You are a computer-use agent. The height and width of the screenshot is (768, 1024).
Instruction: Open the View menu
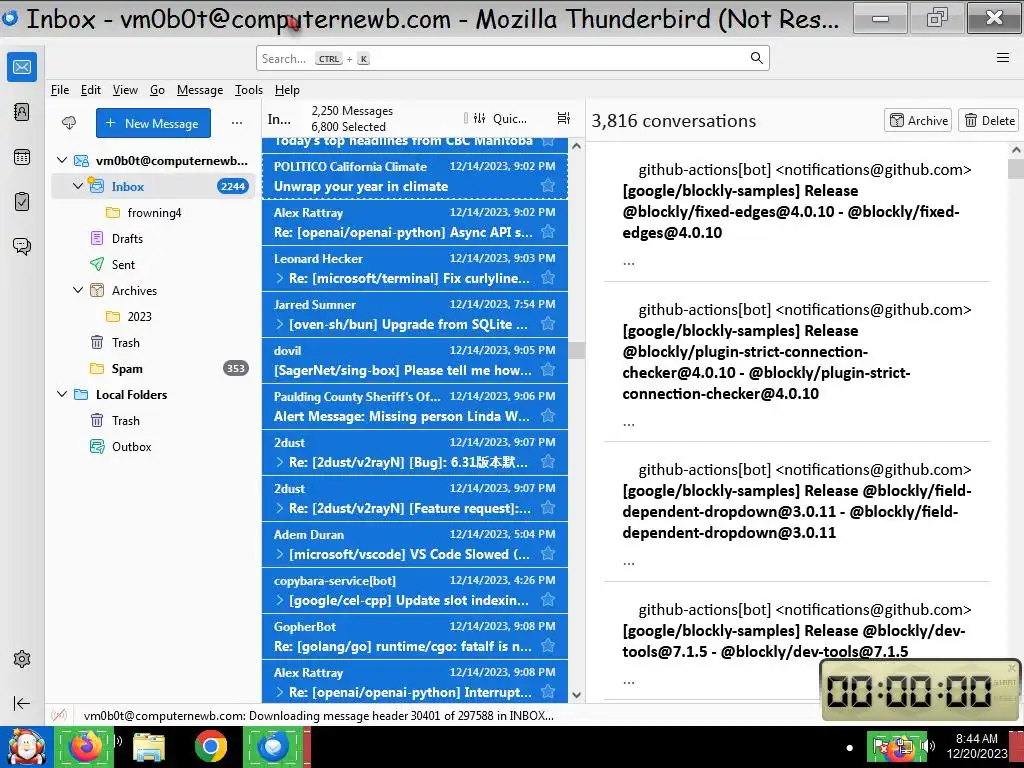tap(125, 90)
